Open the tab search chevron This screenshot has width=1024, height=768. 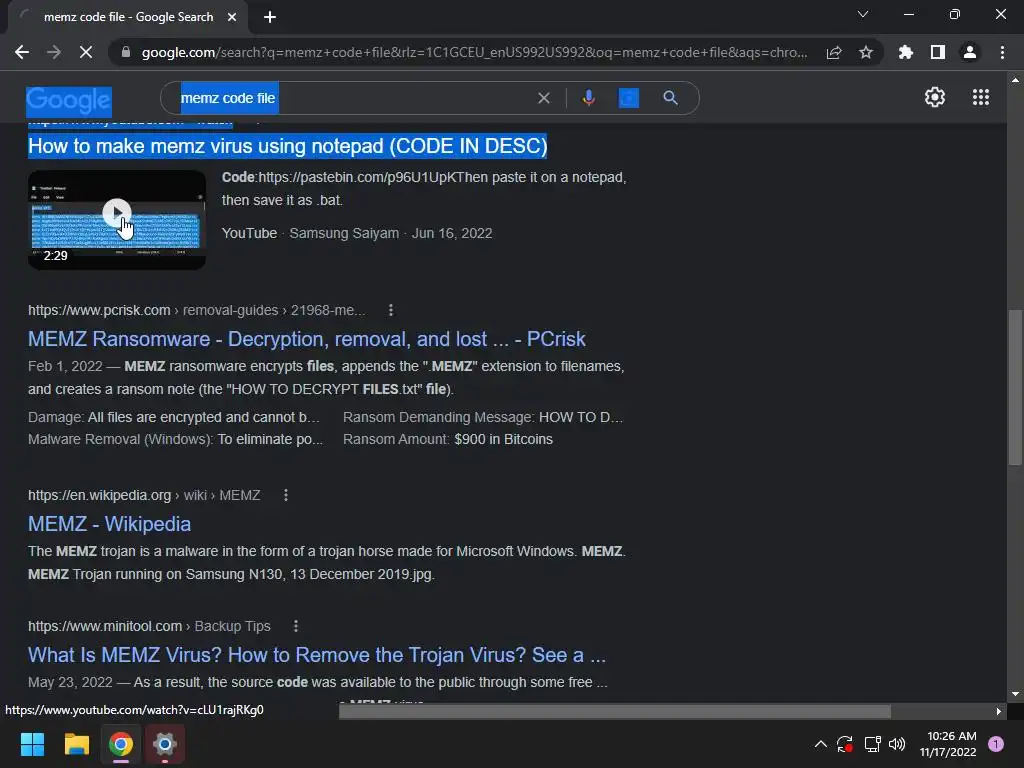863,14
